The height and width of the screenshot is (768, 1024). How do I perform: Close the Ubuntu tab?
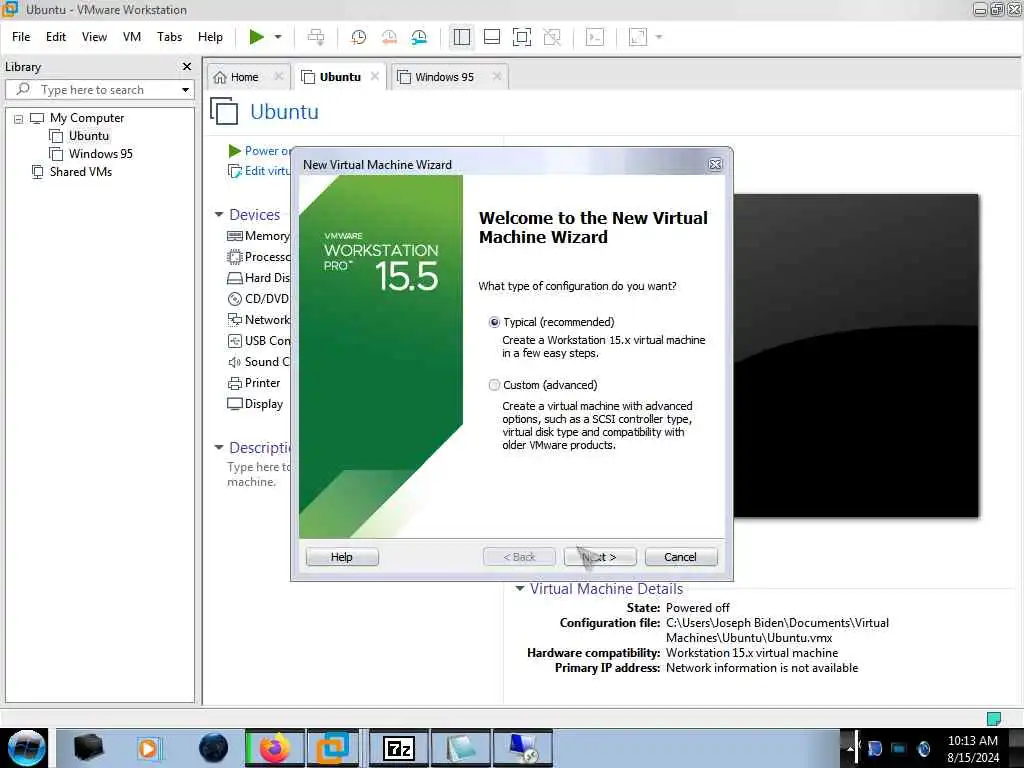coord(375,76)
